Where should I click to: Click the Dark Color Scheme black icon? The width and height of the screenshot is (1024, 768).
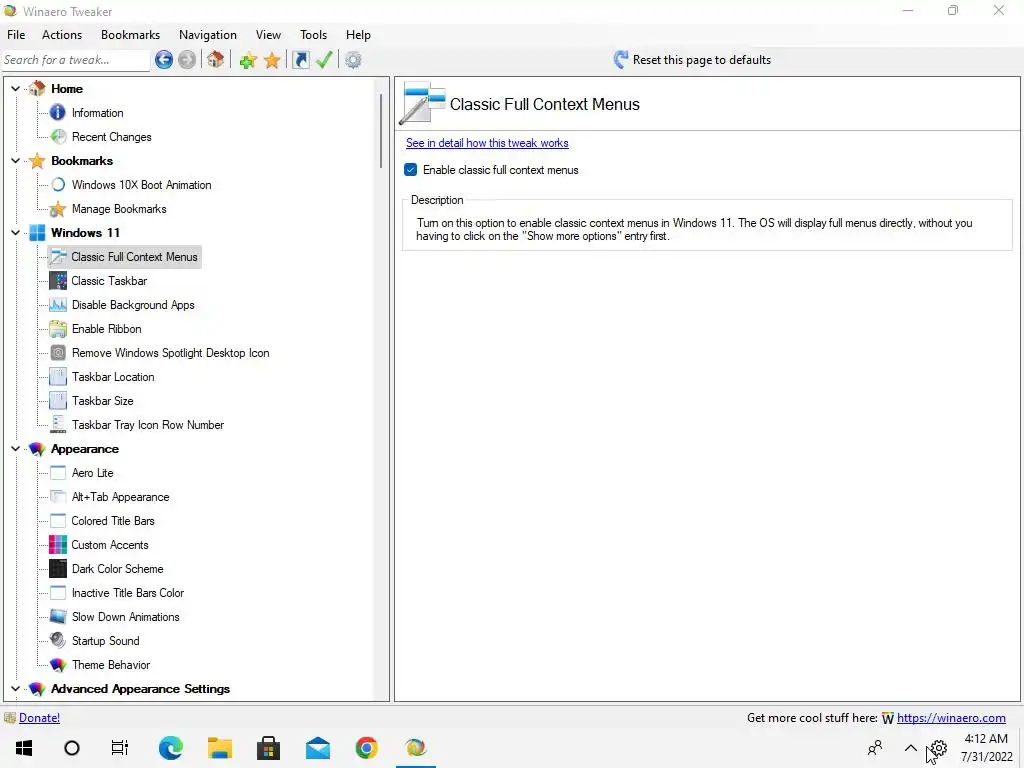57,569
